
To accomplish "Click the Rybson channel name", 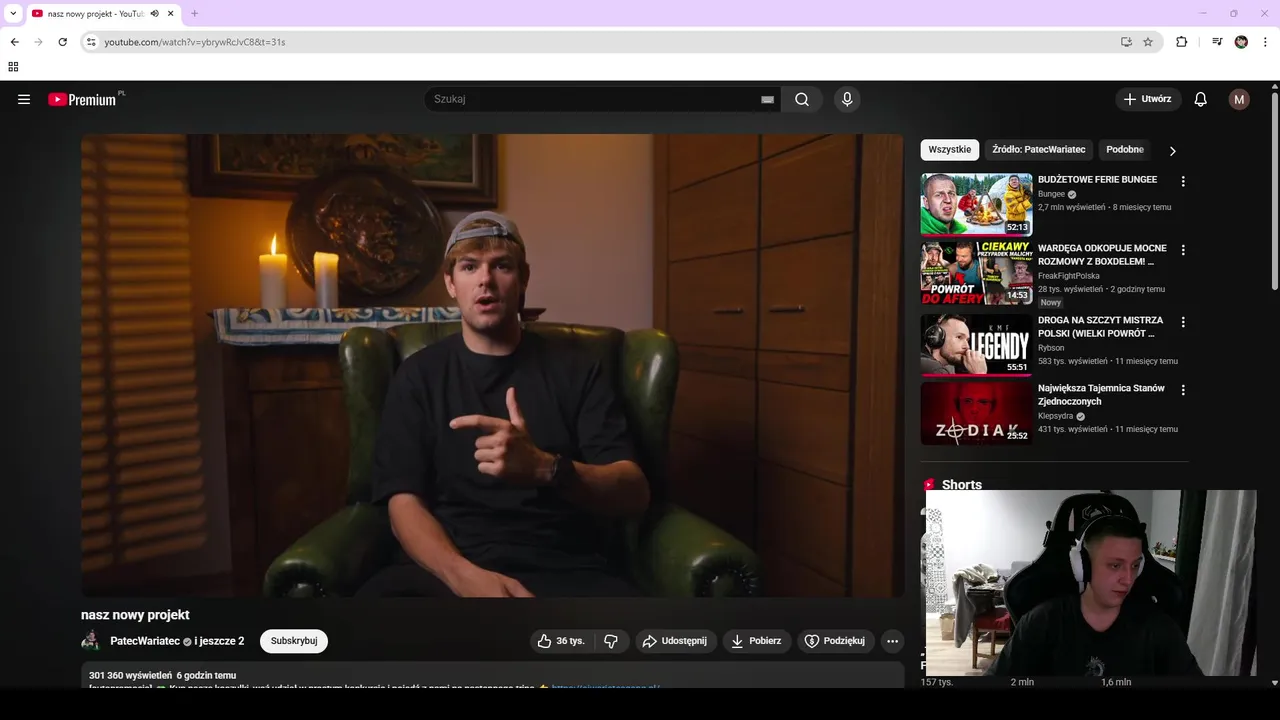I will (1051, 348).
